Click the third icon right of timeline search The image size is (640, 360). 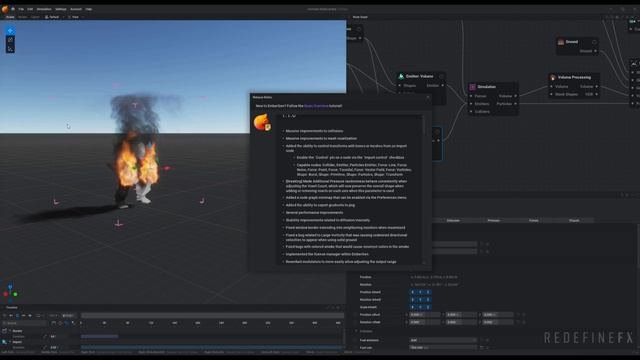tap(67, 323)
